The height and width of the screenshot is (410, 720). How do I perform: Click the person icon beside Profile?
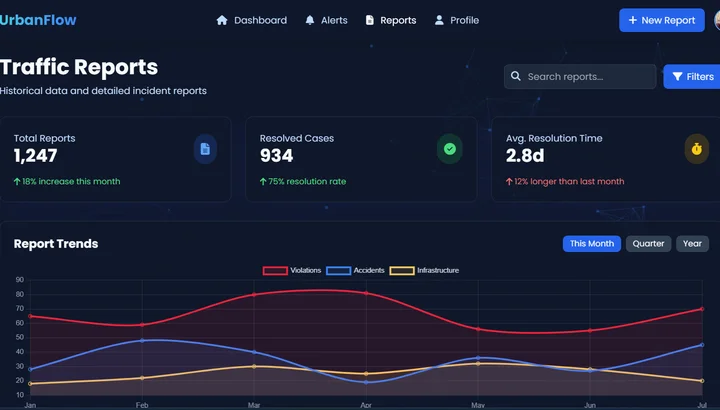(439, 20)
